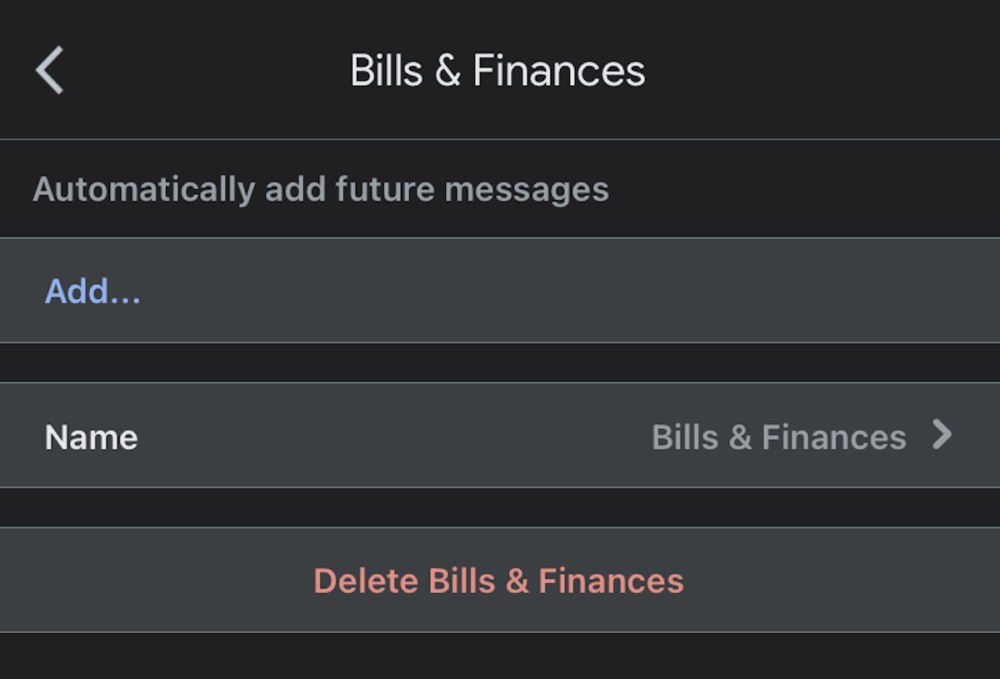Click the Bills & Finances name value

(778, 437)
